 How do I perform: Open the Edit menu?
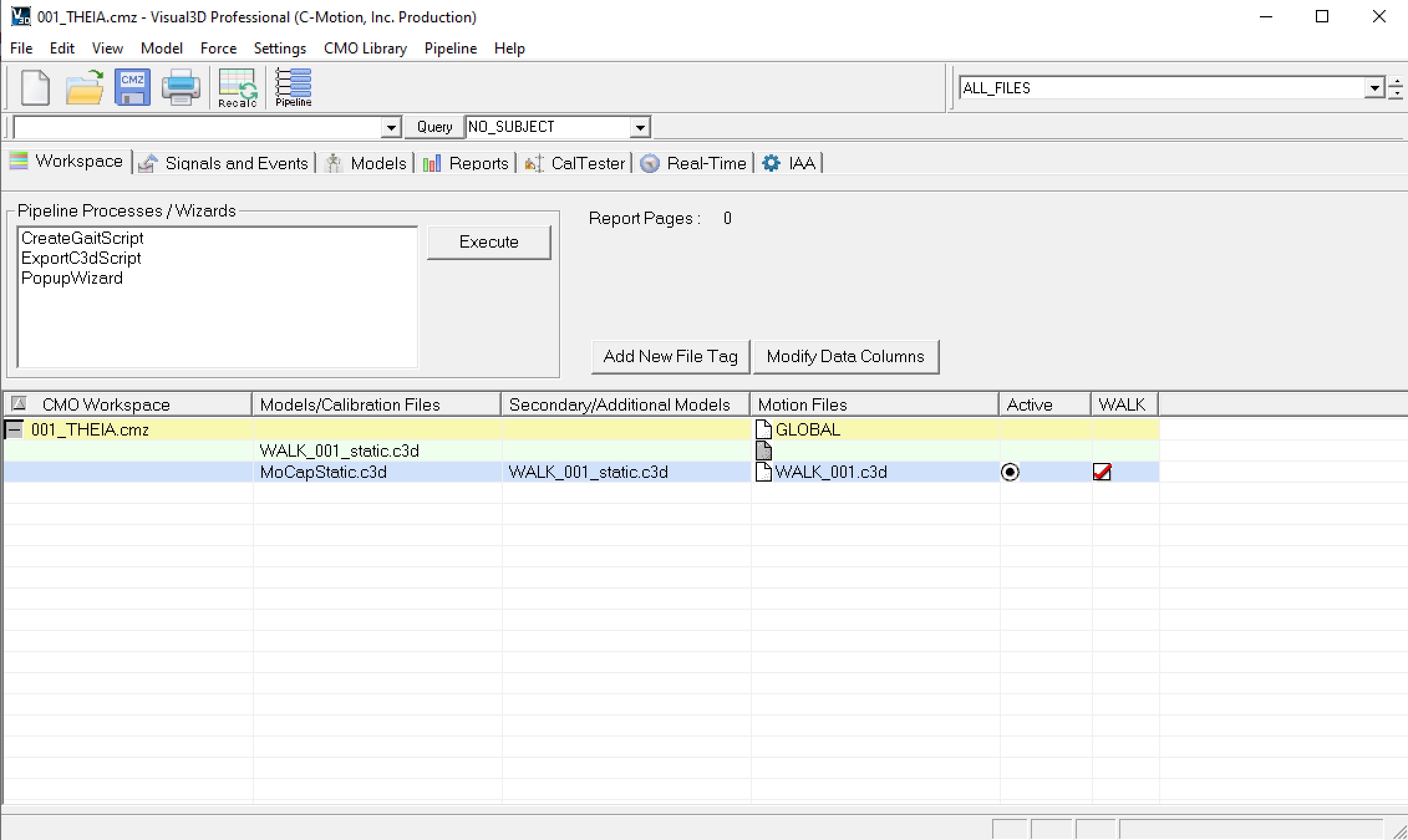pyautogui.click(x=62, y=48)
